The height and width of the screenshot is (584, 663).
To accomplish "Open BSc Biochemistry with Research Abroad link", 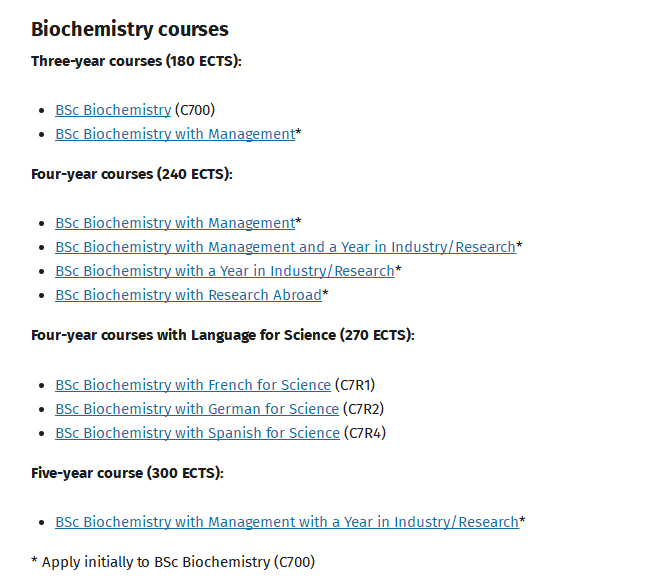I will point(189,295).
